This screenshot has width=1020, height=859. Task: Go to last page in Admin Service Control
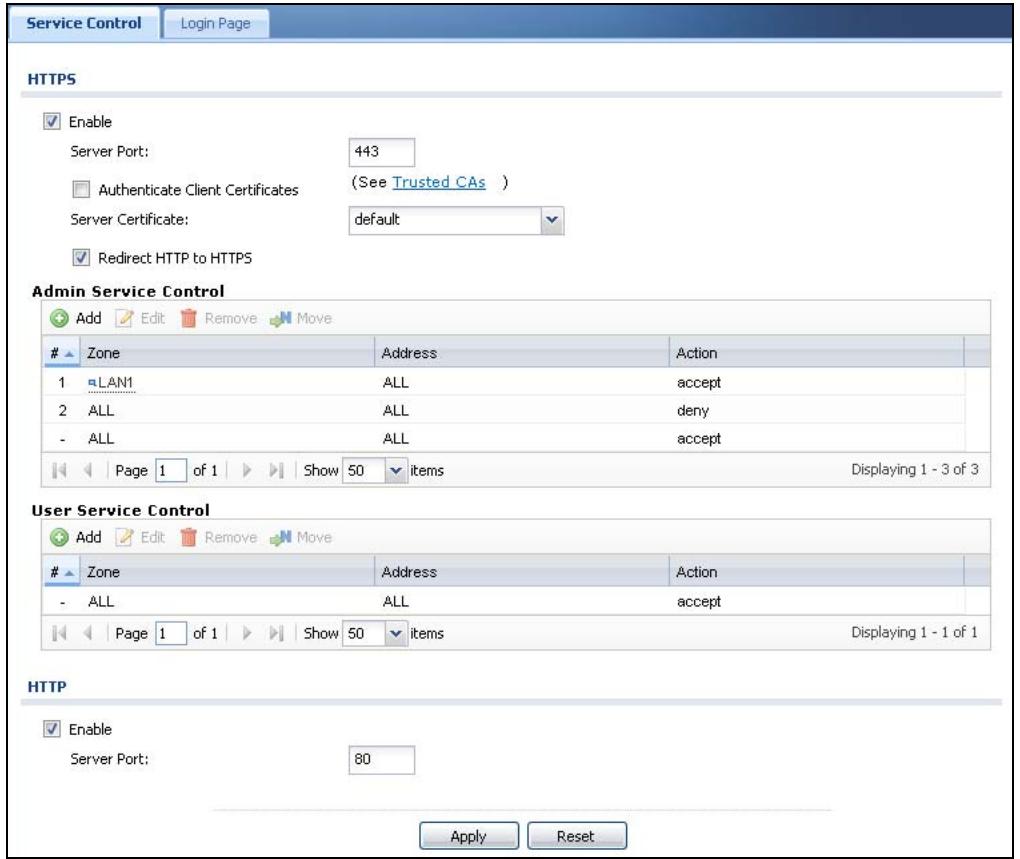click(276, 470)
